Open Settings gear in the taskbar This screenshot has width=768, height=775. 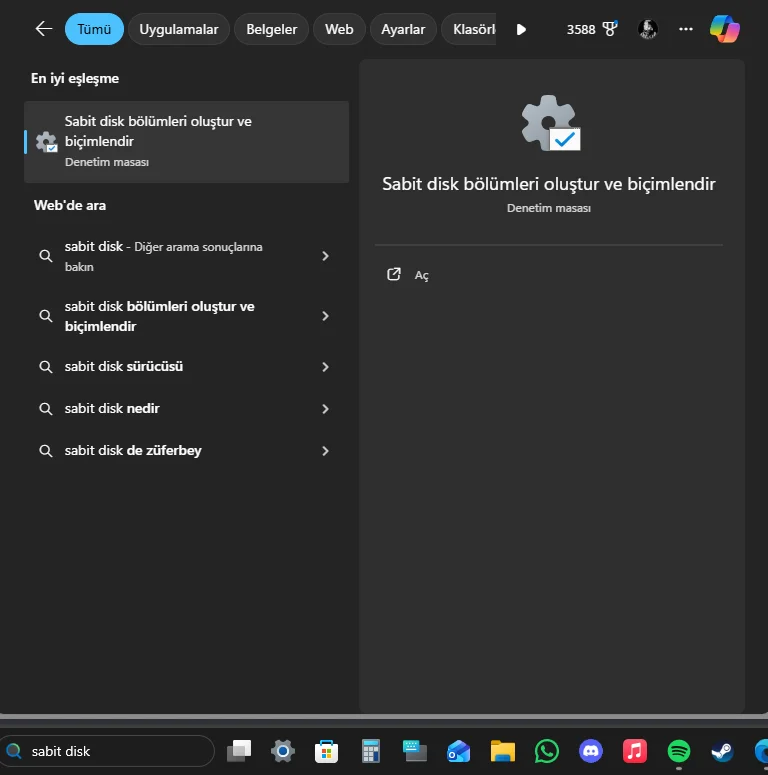click(x=283, y=751)
